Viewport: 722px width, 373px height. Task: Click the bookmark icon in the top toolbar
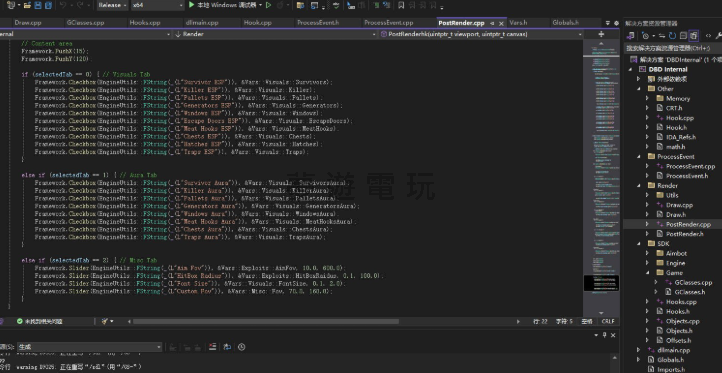(x=401, y=5)
